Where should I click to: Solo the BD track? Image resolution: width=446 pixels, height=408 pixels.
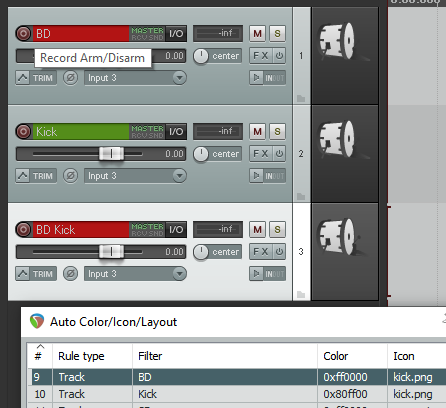(277, 34)
